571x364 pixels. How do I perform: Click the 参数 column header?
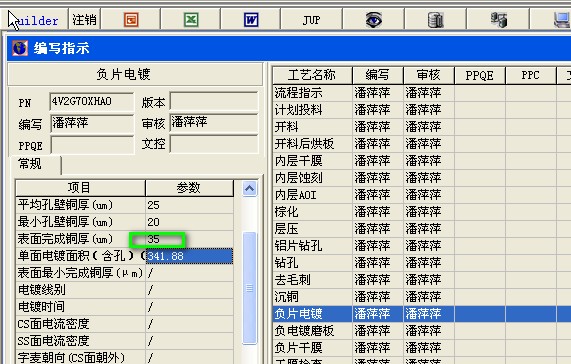click(x=189, y=188)
